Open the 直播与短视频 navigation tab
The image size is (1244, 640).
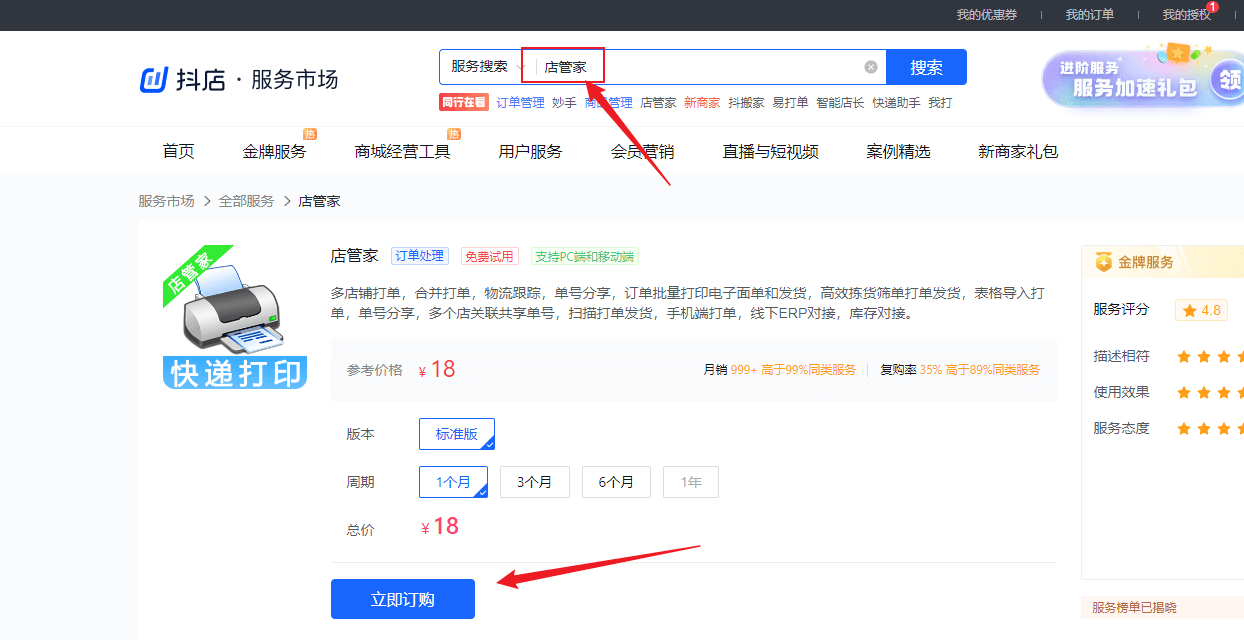click(x=770, y=152)
